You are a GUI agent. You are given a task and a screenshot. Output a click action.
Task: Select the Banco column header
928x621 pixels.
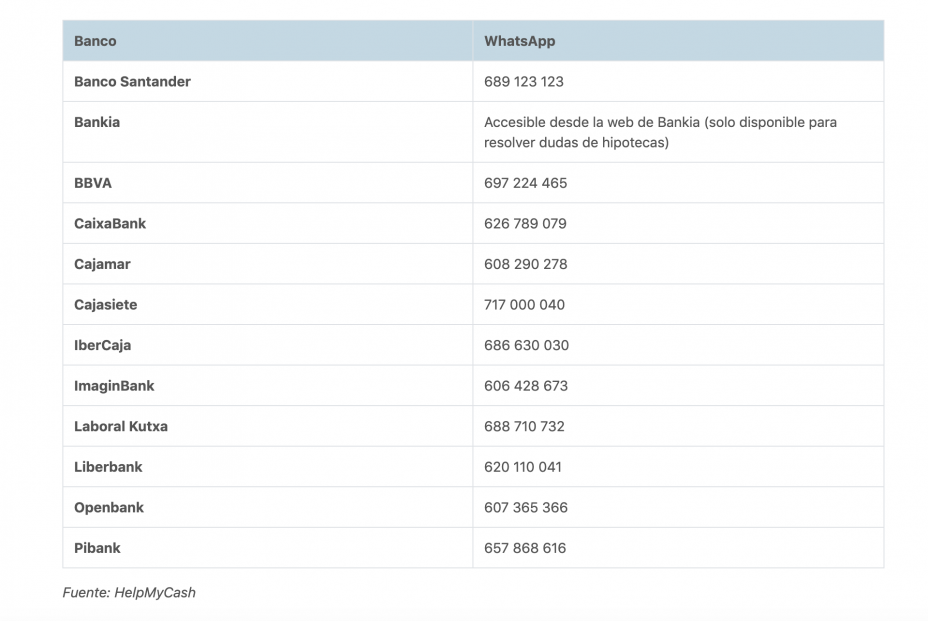click(x=95, y=41)
